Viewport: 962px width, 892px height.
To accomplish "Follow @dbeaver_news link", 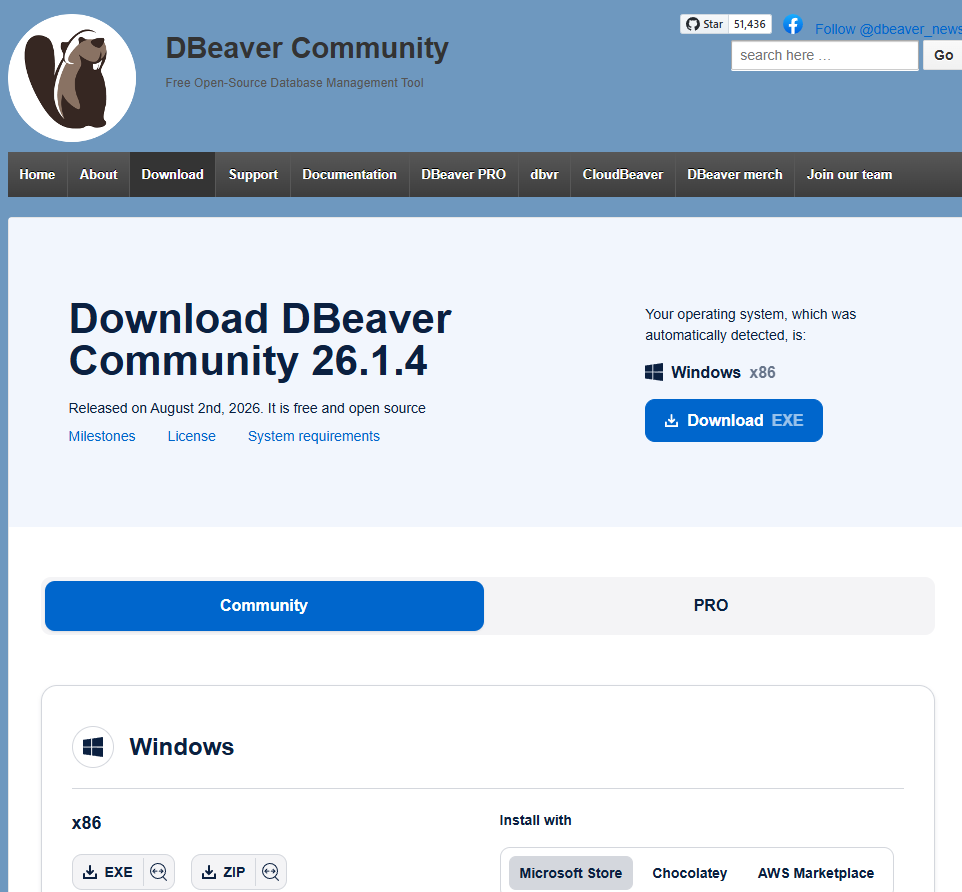I will tap(888, 29).
